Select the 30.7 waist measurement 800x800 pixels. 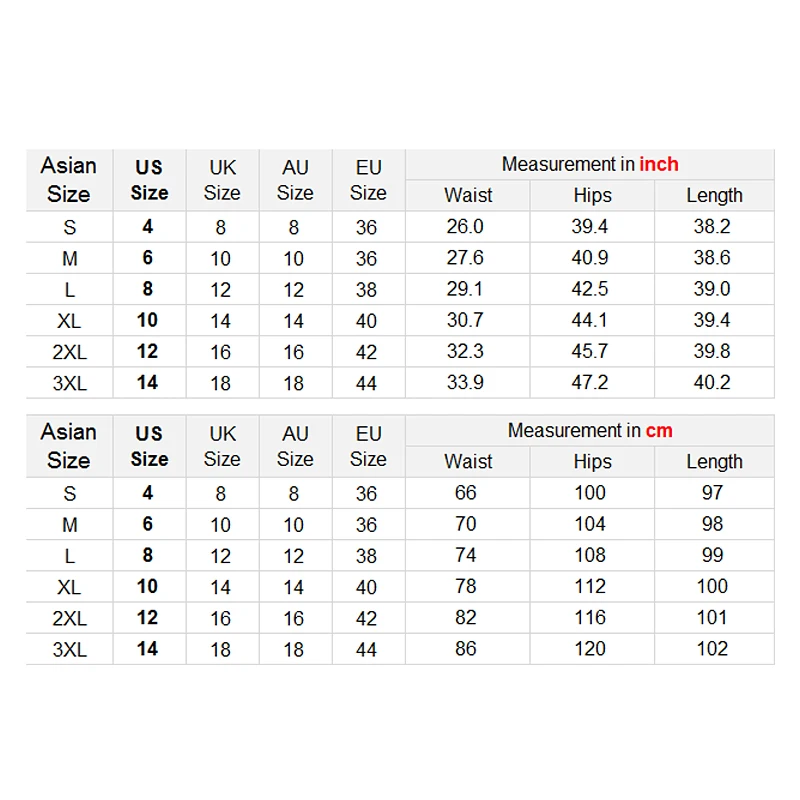coord(465,320)
